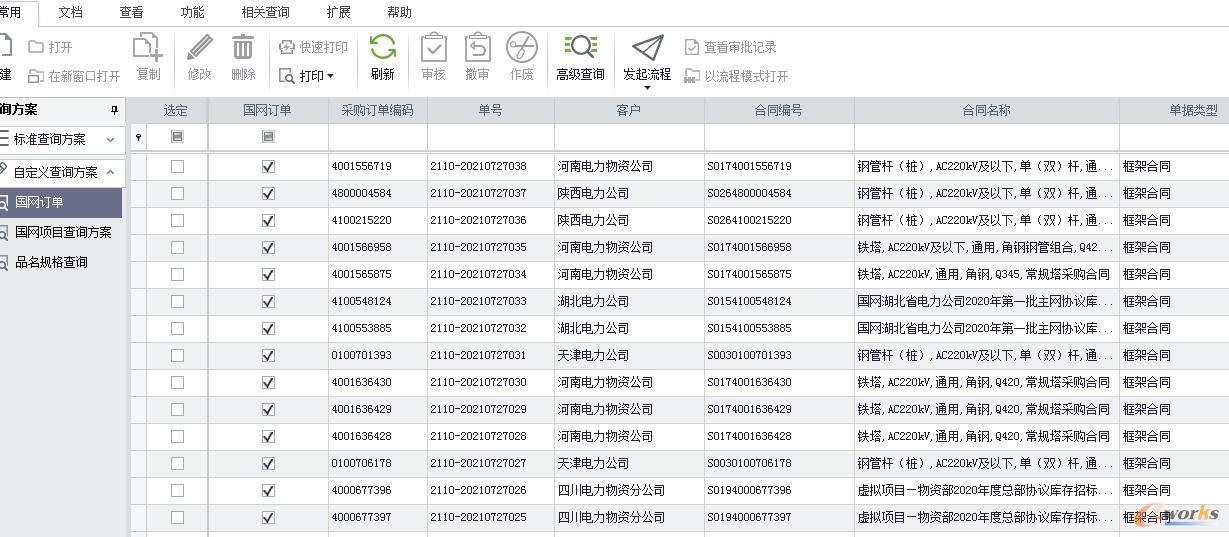
Task: Switch to the 相关查询 tab
Action: click(265, 12)
